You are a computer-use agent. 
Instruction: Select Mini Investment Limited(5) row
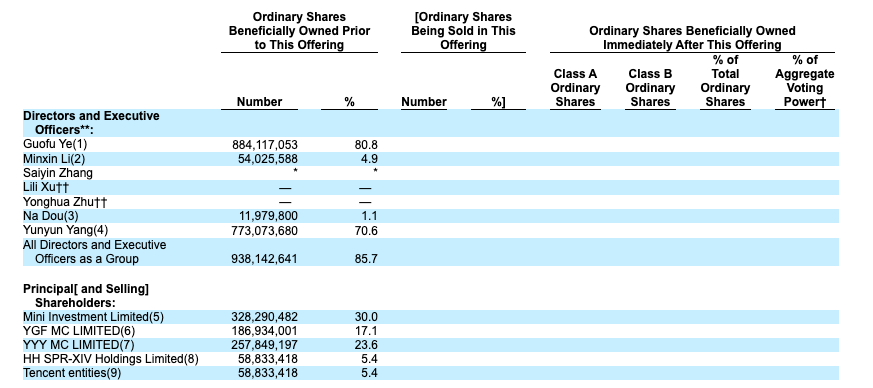(430, 317)
